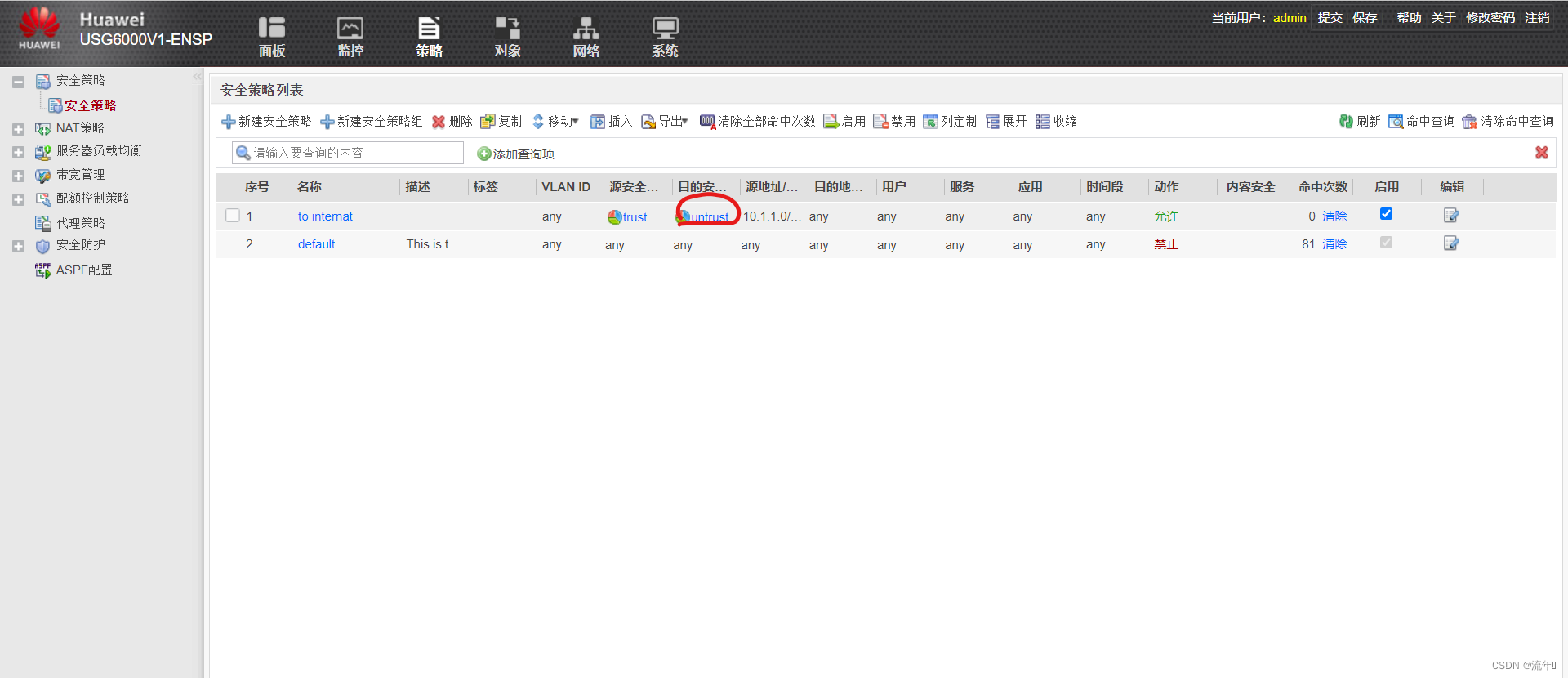The height and width of the screenshot is (678, 1568).
Task: Expand the 带宽管理 tree node
Action: click(18, 176)
